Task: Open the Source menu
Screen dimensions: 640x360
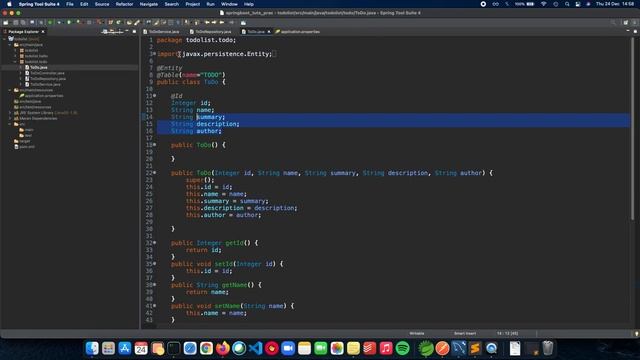Action: (x=102, y=4)
